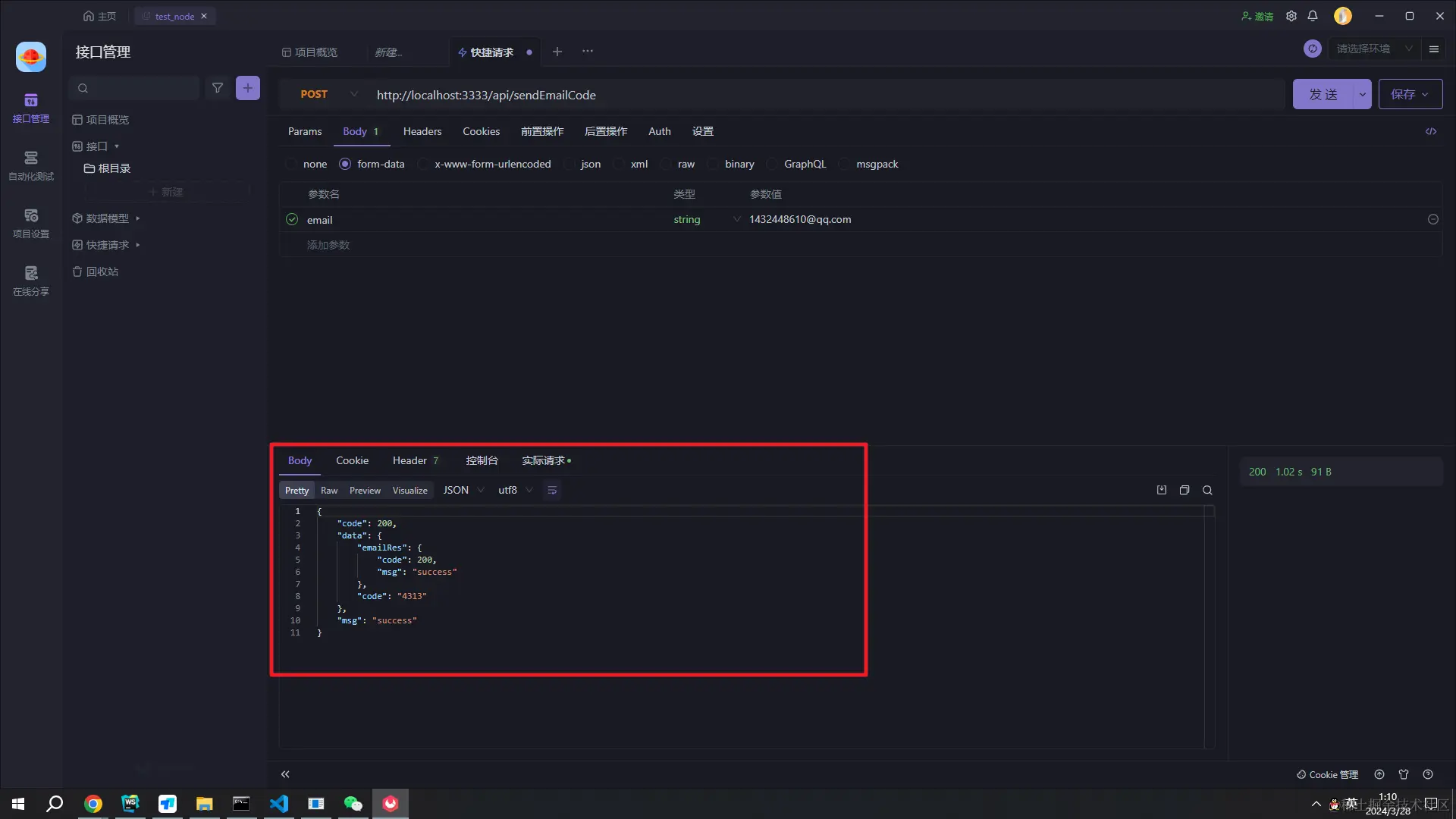The image size is (1456, 819).
Task: Open 项目设置 in the left sidebar
Action: tap(31, 223)
